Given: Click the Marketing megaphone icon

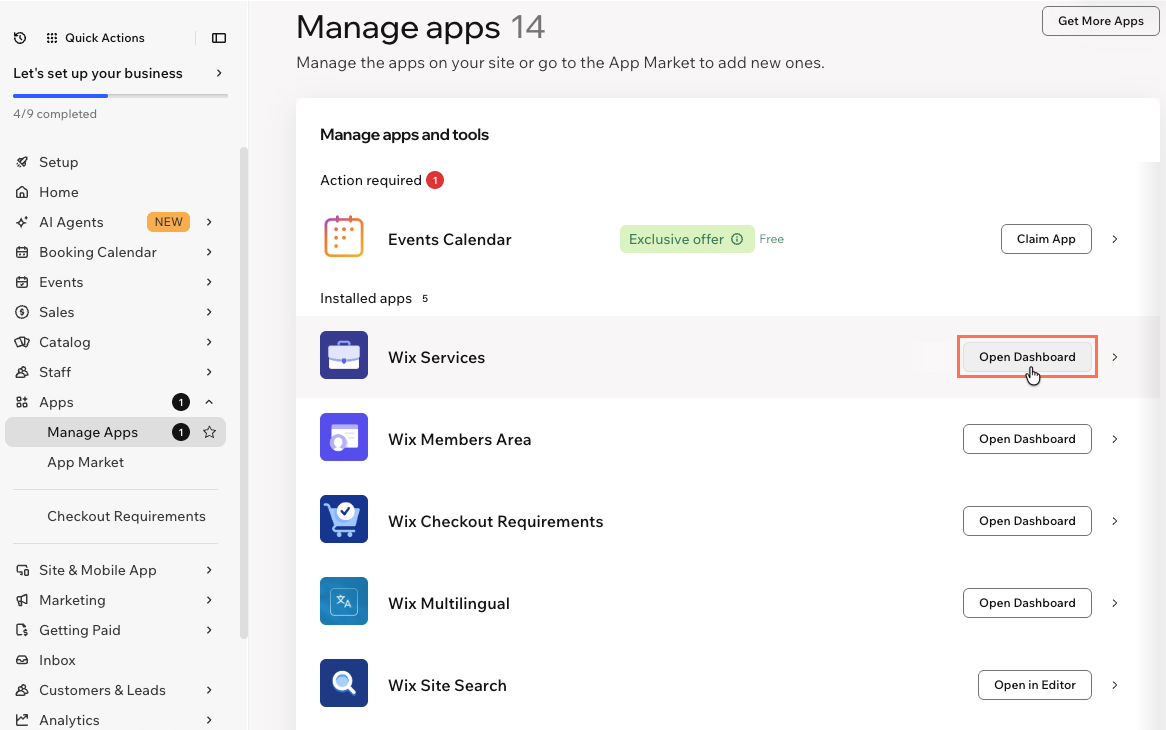Looking at the screenshot, I should point(22,600).
